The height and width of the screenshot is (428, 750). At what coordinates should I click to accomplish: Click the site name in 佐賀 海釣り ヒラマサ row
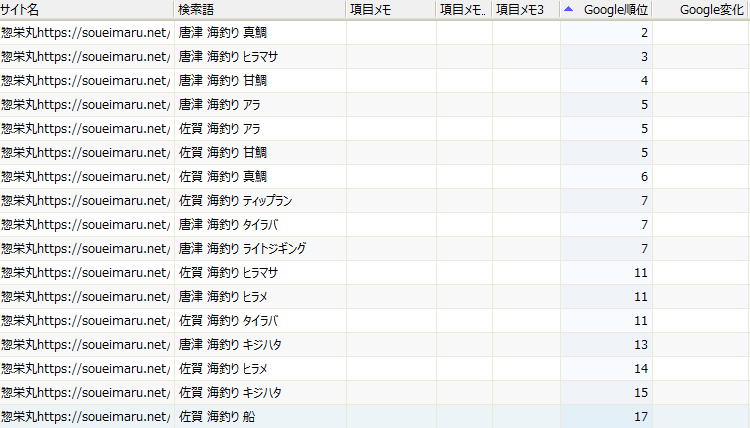click(86, 273)
